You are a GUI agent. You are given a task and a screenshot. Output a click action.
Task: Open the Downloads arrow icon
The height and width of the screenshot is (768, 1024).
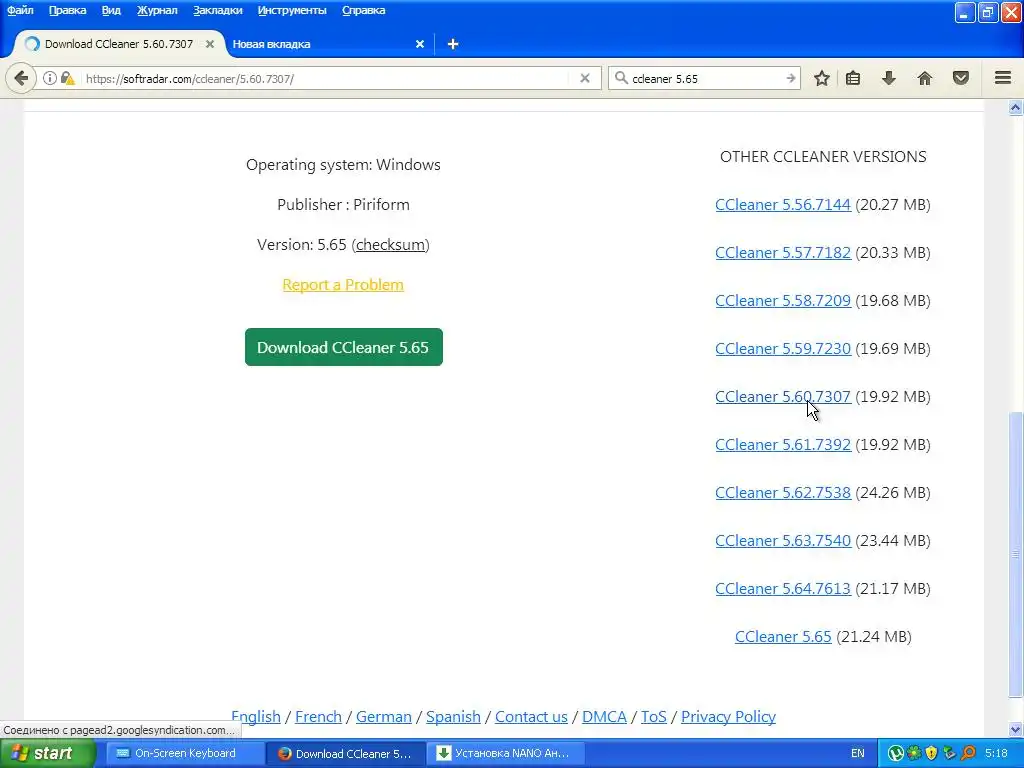(x=889, y=78)
